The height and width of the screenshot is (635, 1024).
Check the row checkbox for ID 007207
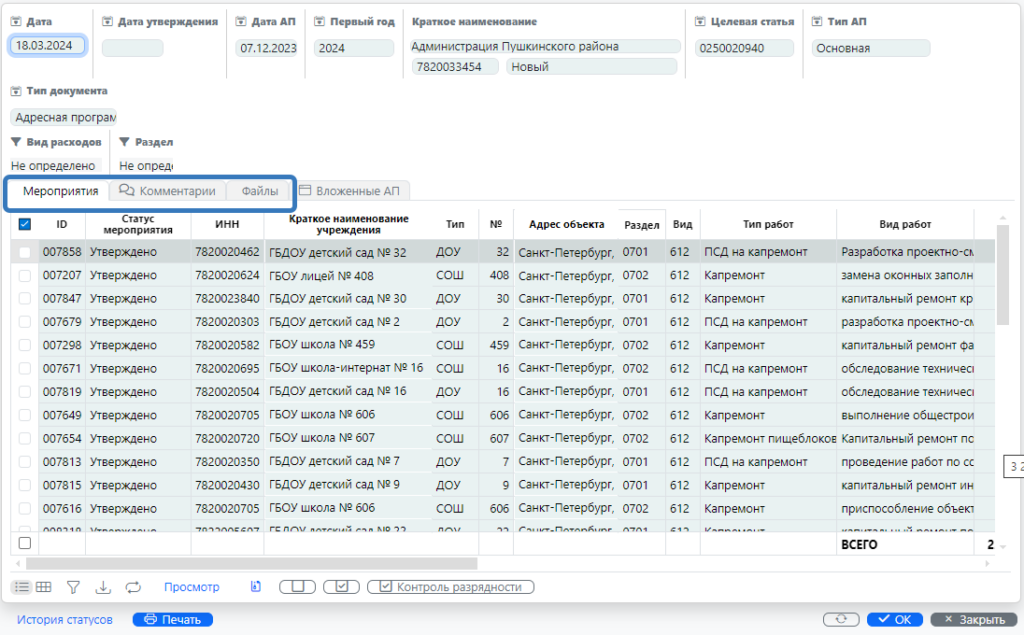click(x=25, y=275)
